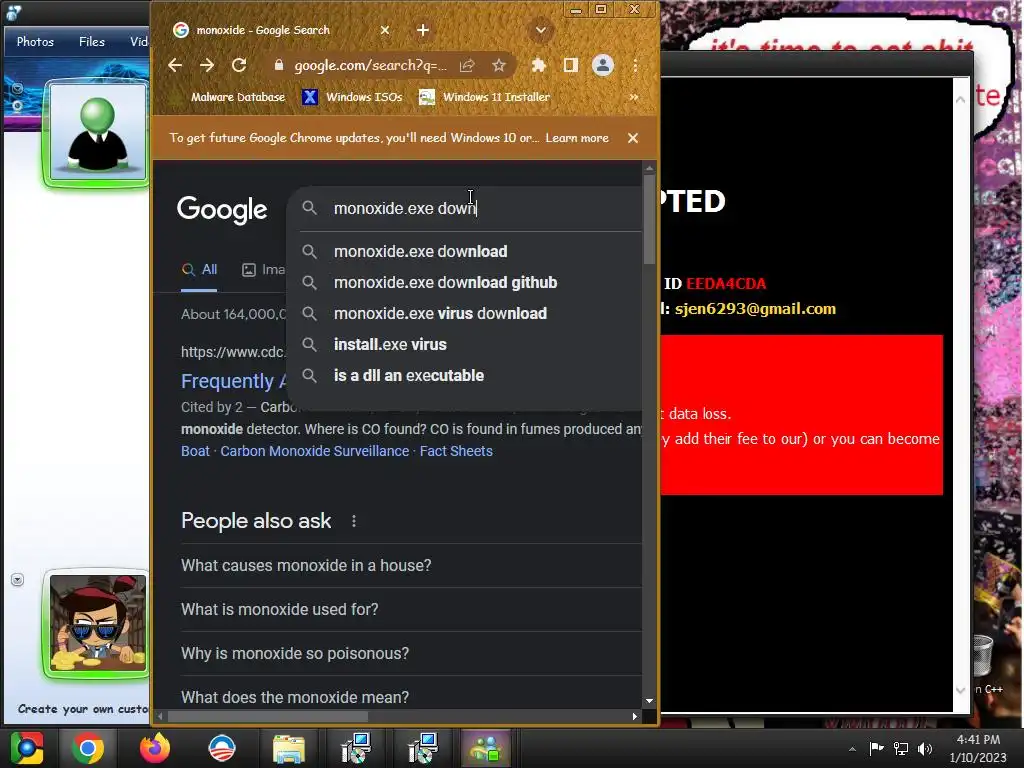Viewport: 1024px width, 768px height.
Task: Reload the Google search page
Action: 239,65
